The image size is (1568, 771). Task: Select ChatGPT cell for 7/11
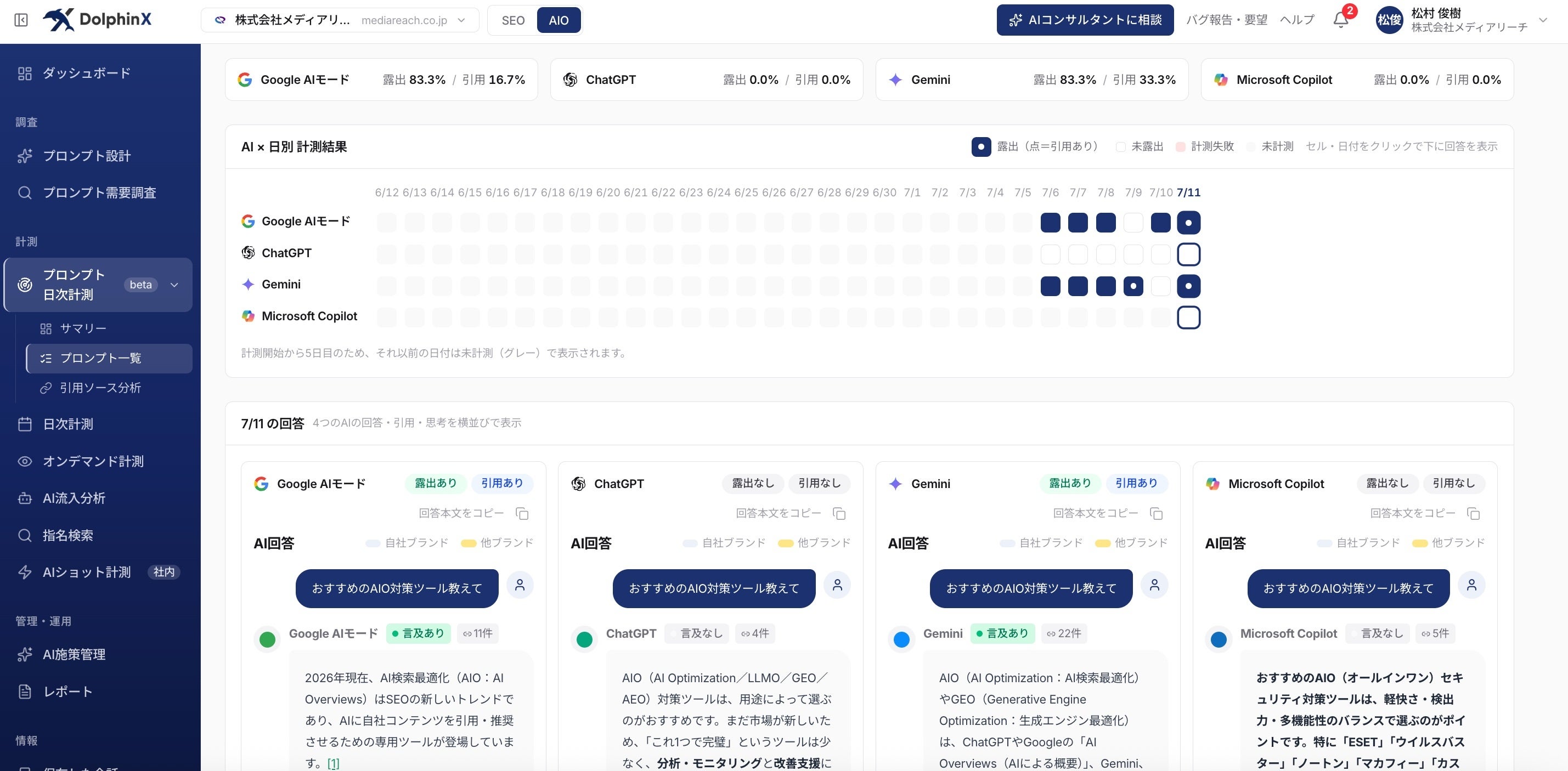[1188, 254]
